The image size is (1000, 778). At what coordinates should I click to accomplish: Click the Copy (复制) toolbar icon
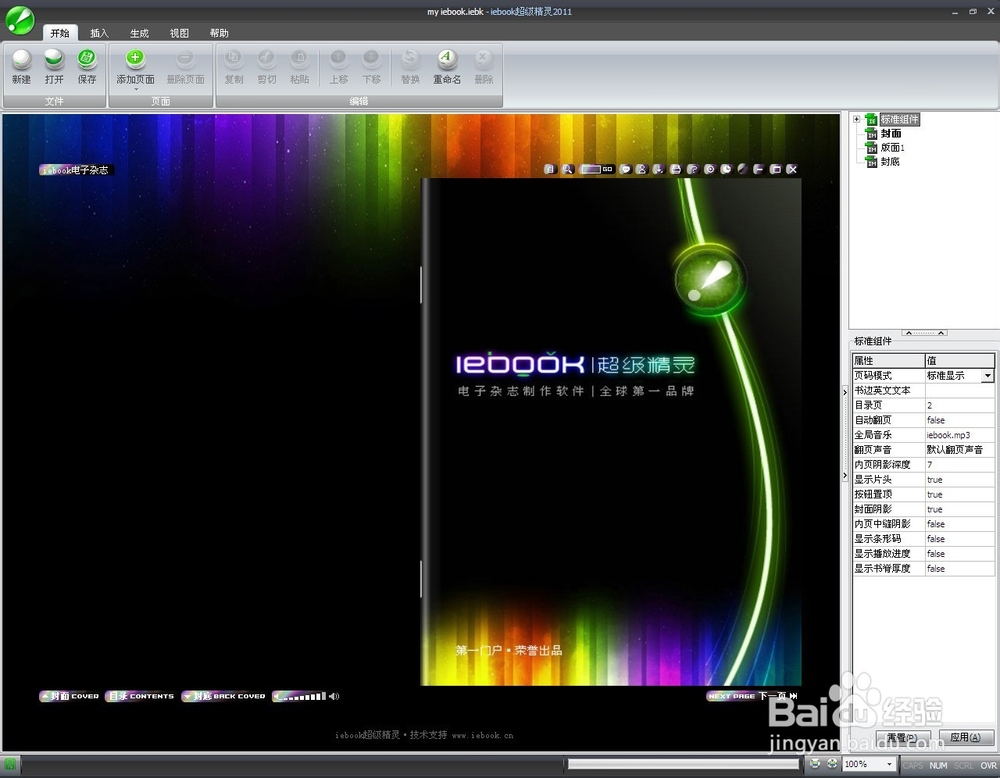click(x=234, y=60)
